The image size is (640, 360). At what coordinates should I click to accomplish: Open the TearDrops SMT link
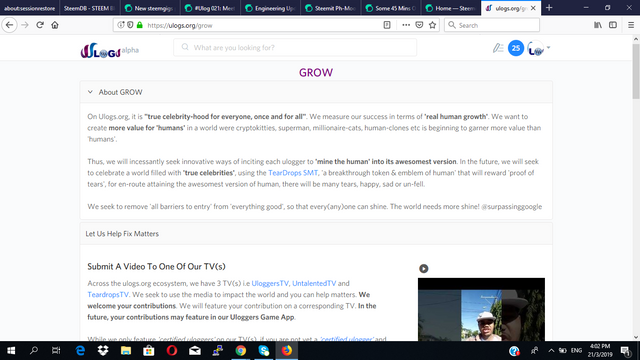point(293,173)
